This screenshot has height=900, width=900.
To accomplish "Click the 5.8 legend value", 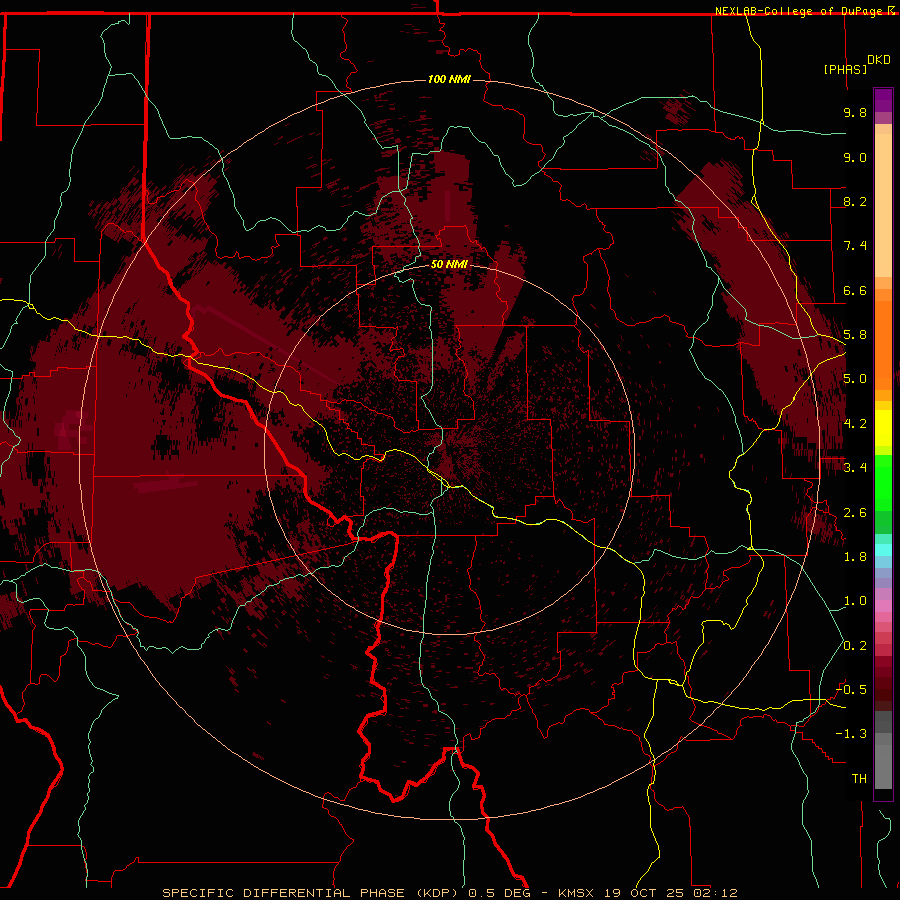I will pyautogui.click(x=855, y=335).
